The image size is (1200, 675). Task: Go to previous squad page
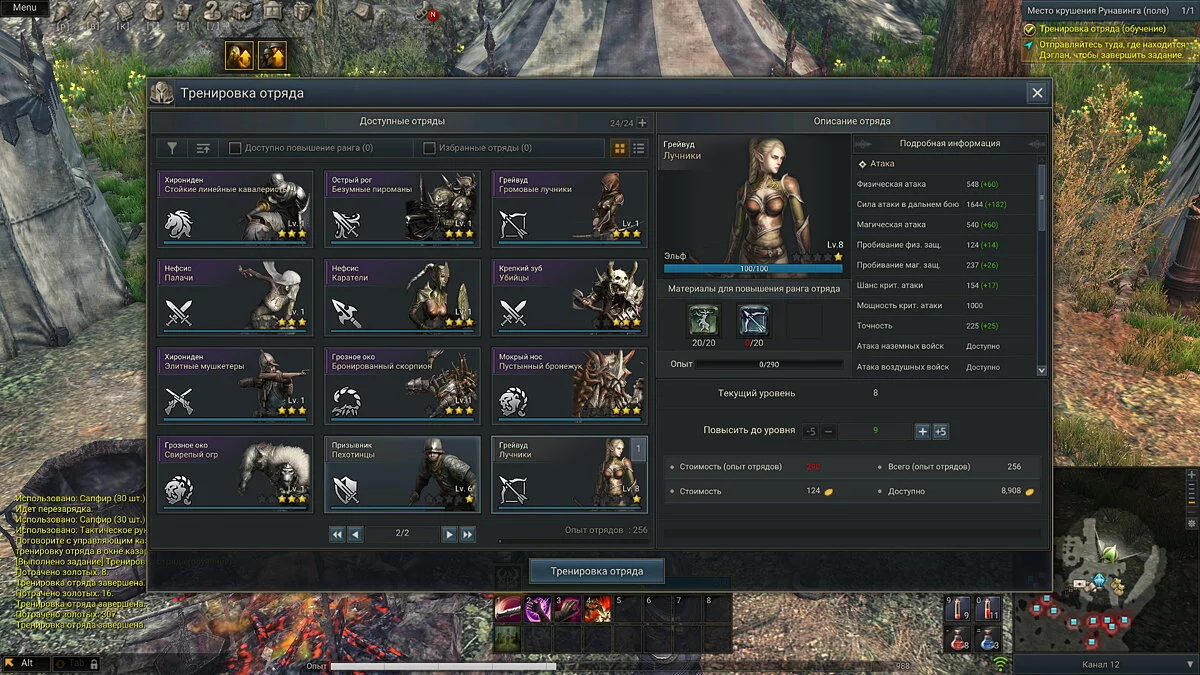coord(354,534)
